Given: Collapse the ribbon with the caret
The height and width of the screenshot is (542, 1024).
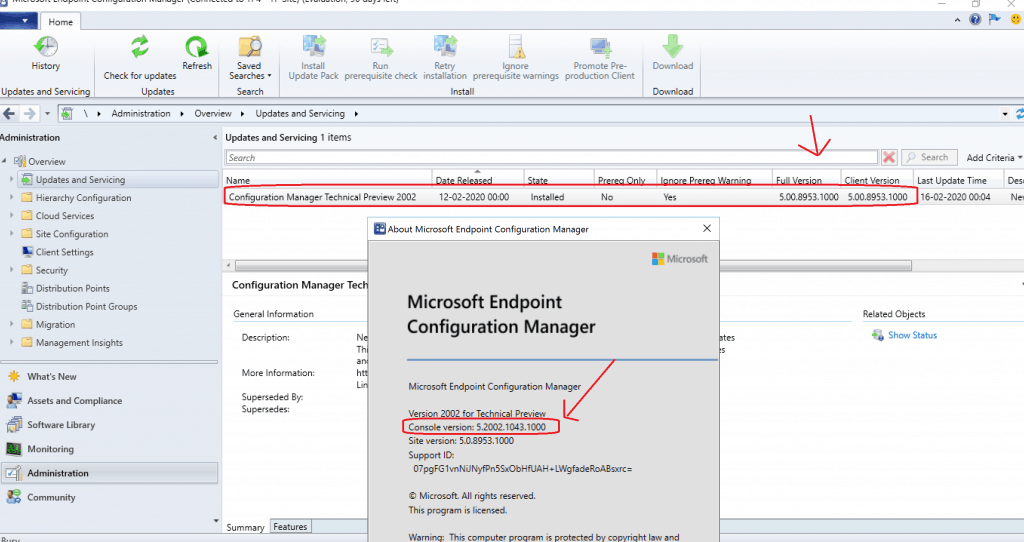Looking at the screenshot, I should tap(957, 20).
